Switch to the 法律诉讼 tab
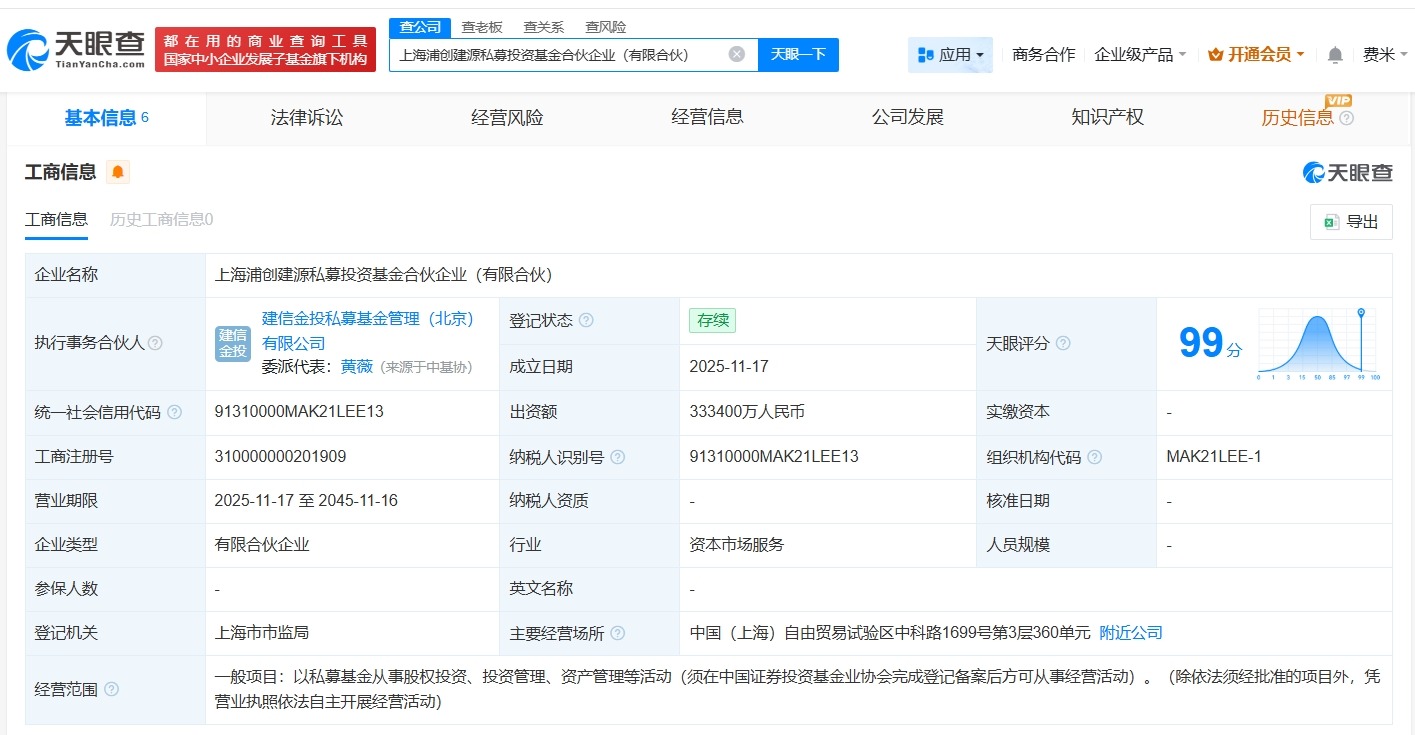The height and width of the screenshot is (735, 1415). (x=305, y=117)
